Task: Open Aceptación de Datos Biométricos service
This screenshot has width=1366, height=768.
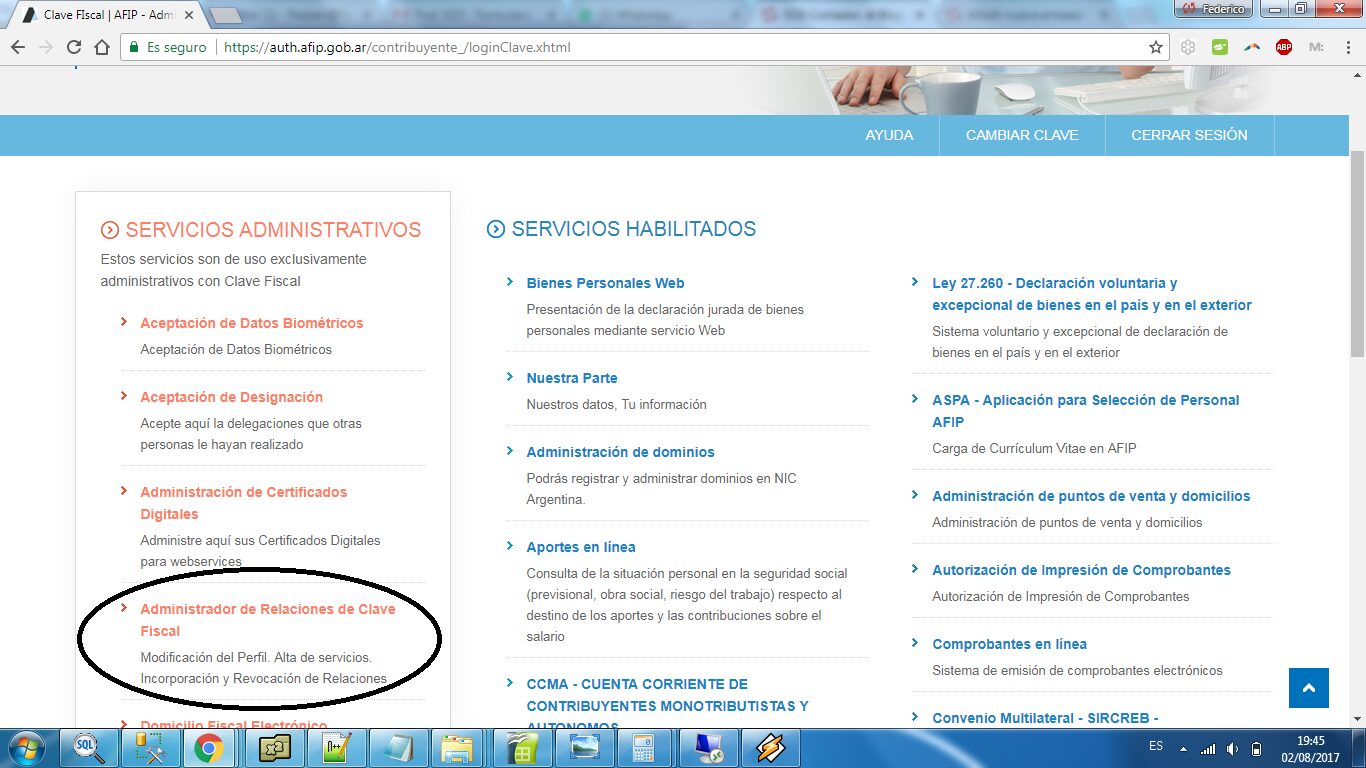Action: pos(252,323)
